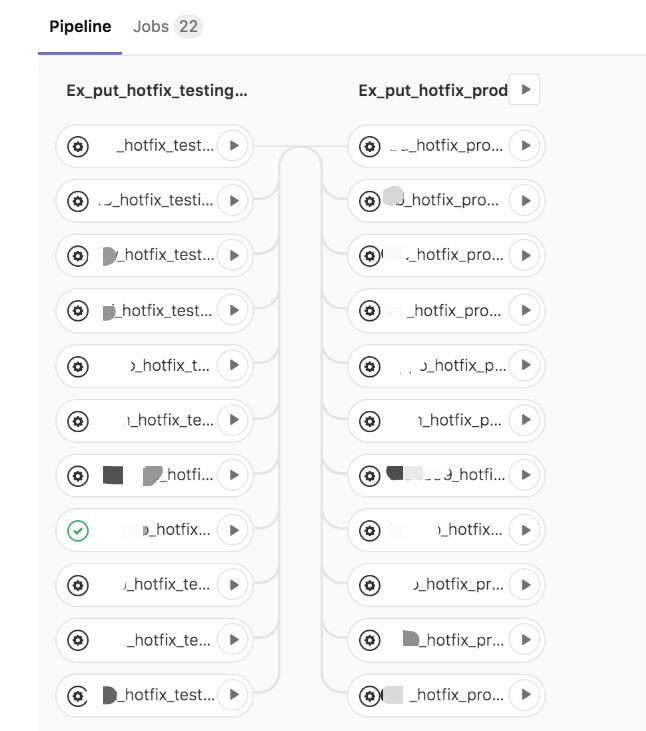
Task: Switch to the Pipeline tab
Action: coord(79,27)
